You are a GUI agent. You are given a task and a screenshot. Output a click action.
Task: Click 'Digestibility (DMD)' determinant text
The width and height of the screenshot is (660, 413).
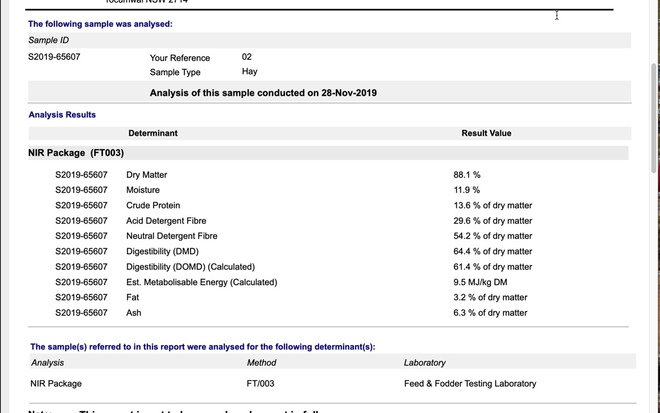coord(162,251)
